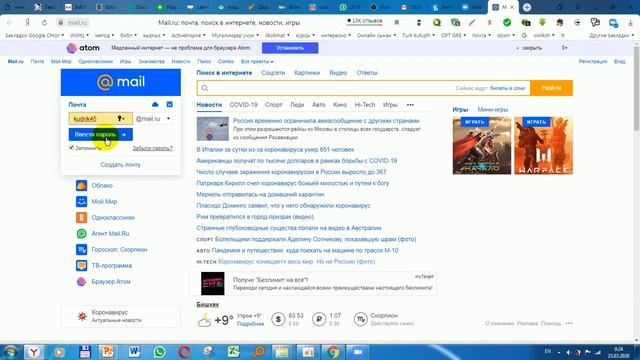Click the Вход login link
This screenshot has width=640, height=360.
619,62
